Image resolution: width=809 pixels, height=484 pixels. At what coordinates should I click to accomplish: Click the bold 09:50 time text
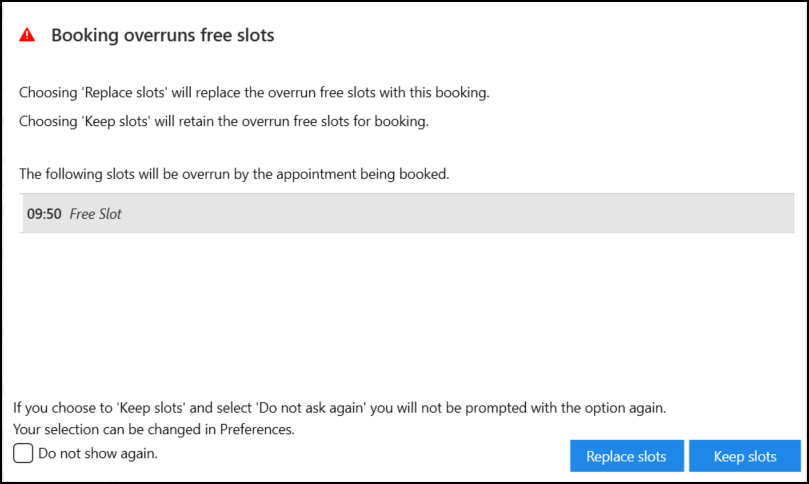45,213
